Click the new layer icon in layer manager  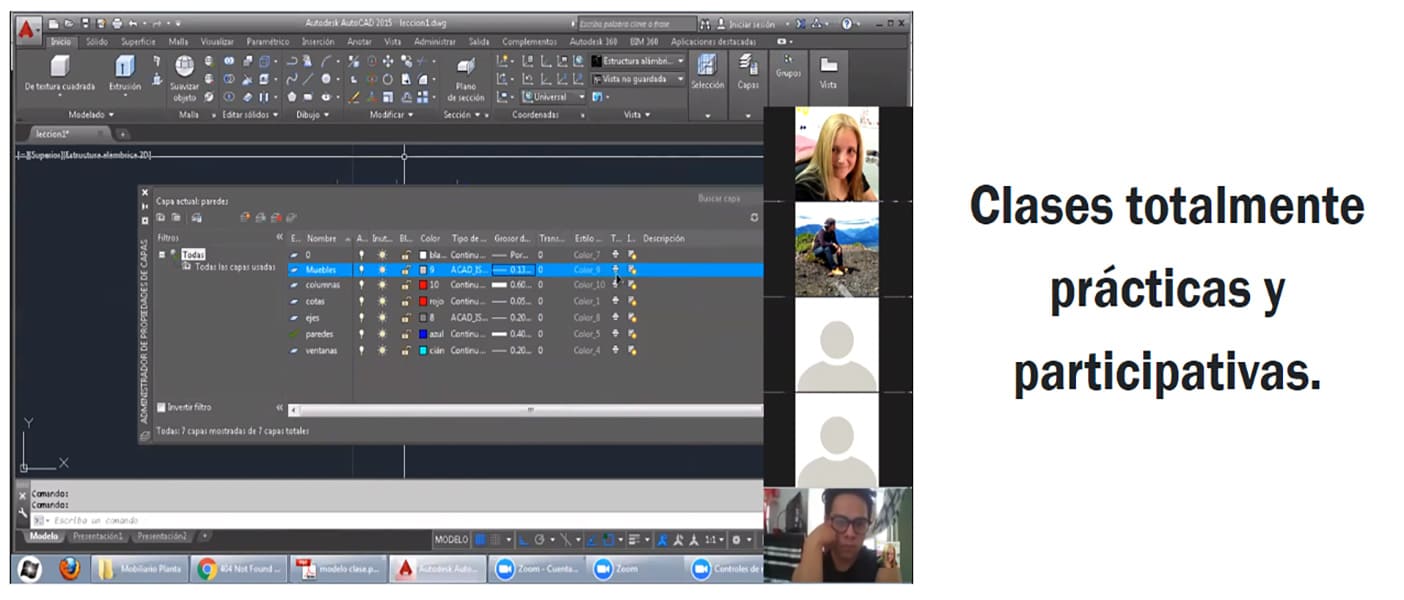[x=246, y=217]
